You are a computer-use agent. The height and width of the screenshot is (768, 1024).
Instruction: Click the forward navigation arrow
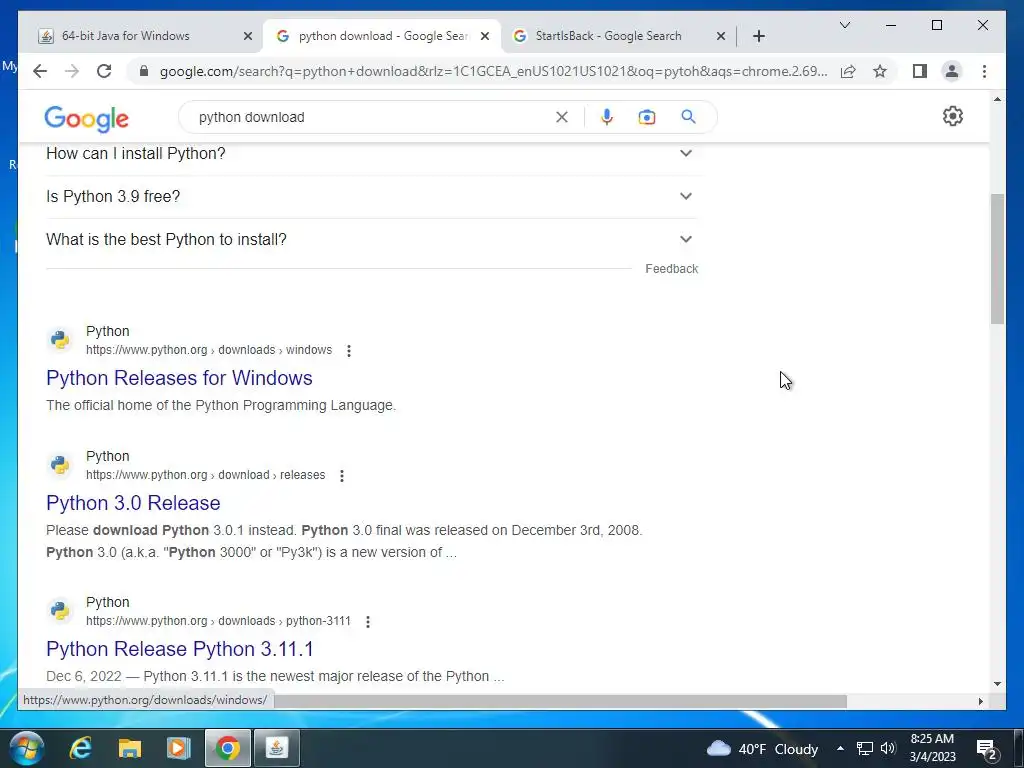tap(72, 71)
